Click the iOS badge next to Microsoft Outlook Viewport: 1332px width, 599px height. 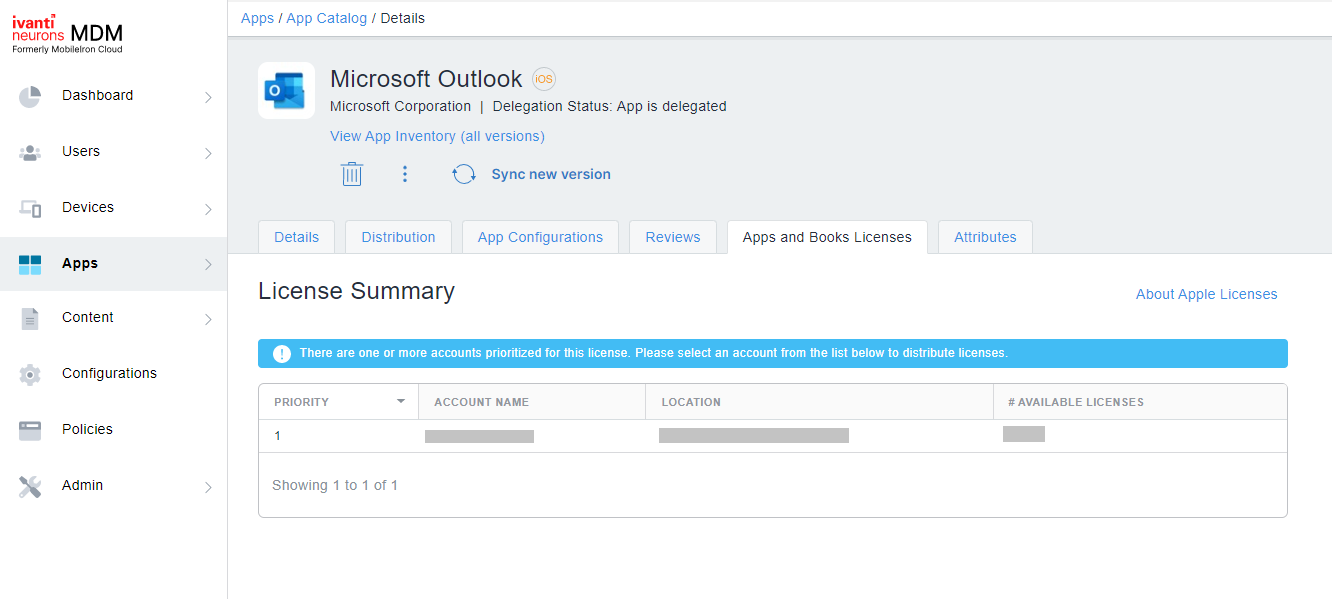[x=543, y=78]
